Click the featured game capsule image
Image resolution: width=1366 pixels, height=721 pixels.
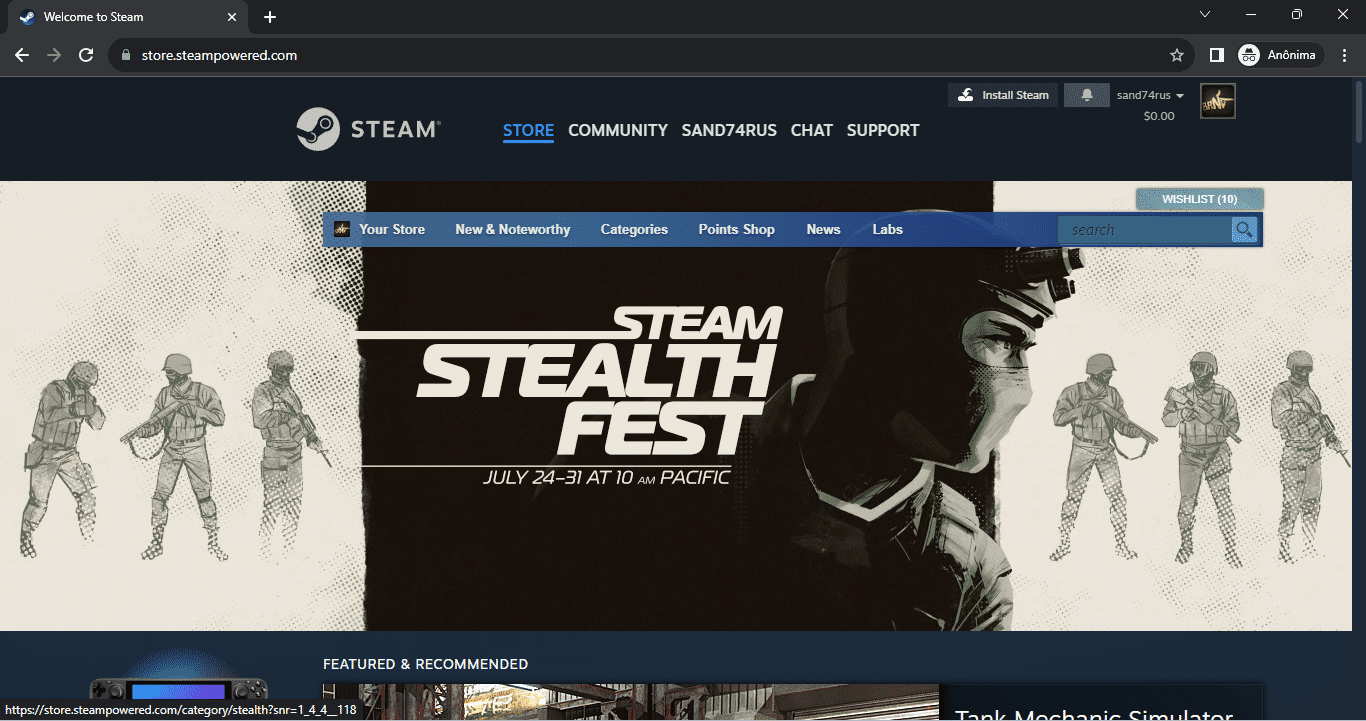pyautogui.click(x=631, y=702)
